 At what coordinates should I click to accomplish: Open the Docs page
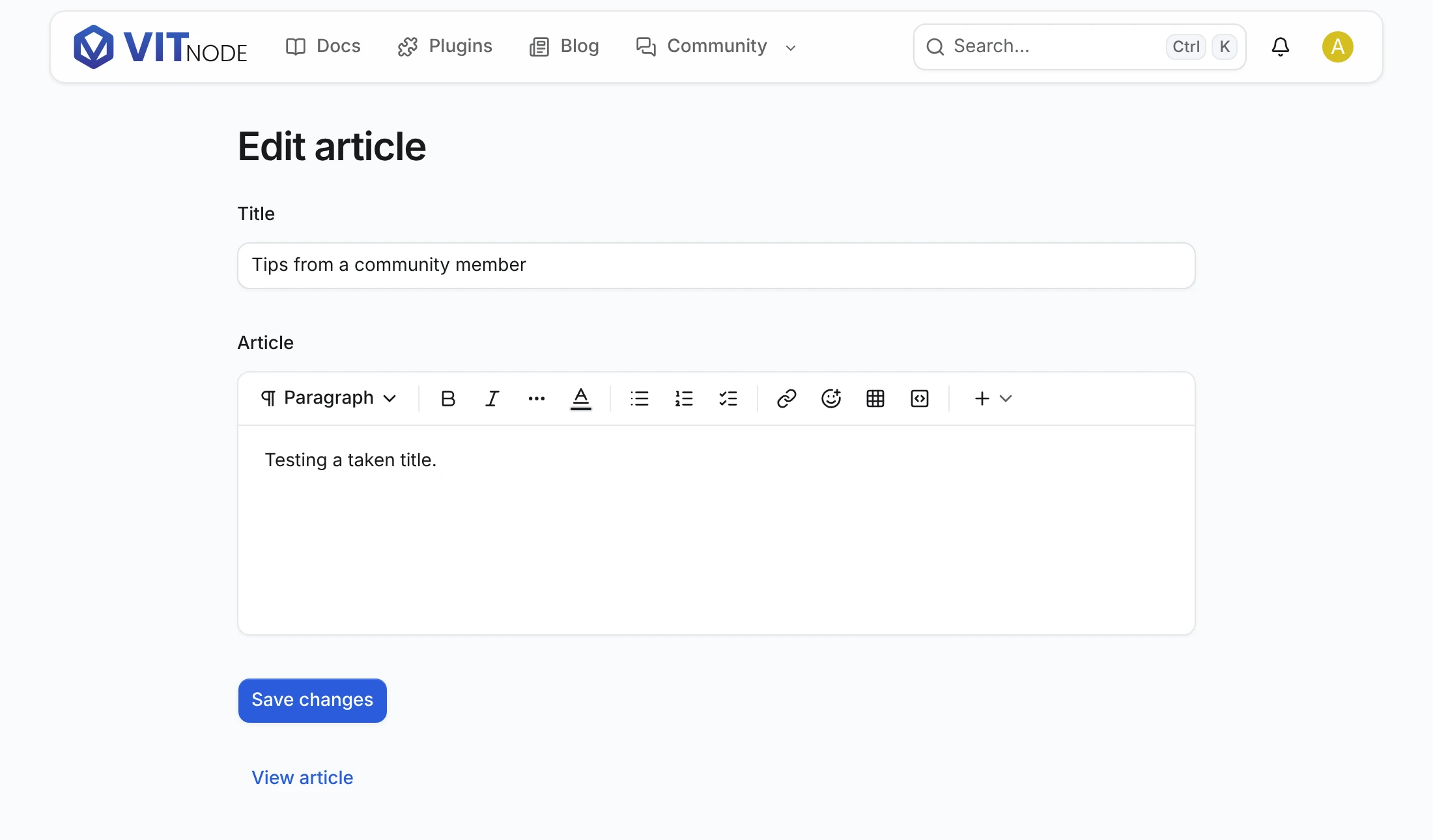click(x=323, y=47)
